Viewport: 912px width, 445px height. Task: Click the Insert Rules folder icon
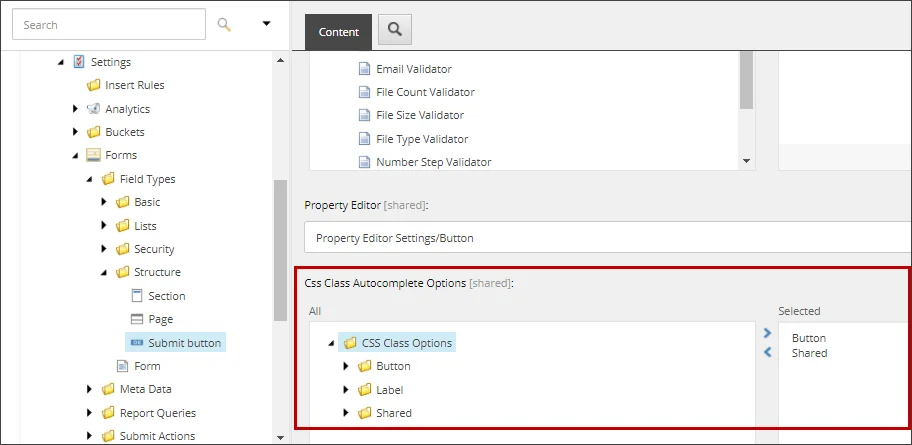(x=93, y=86)
